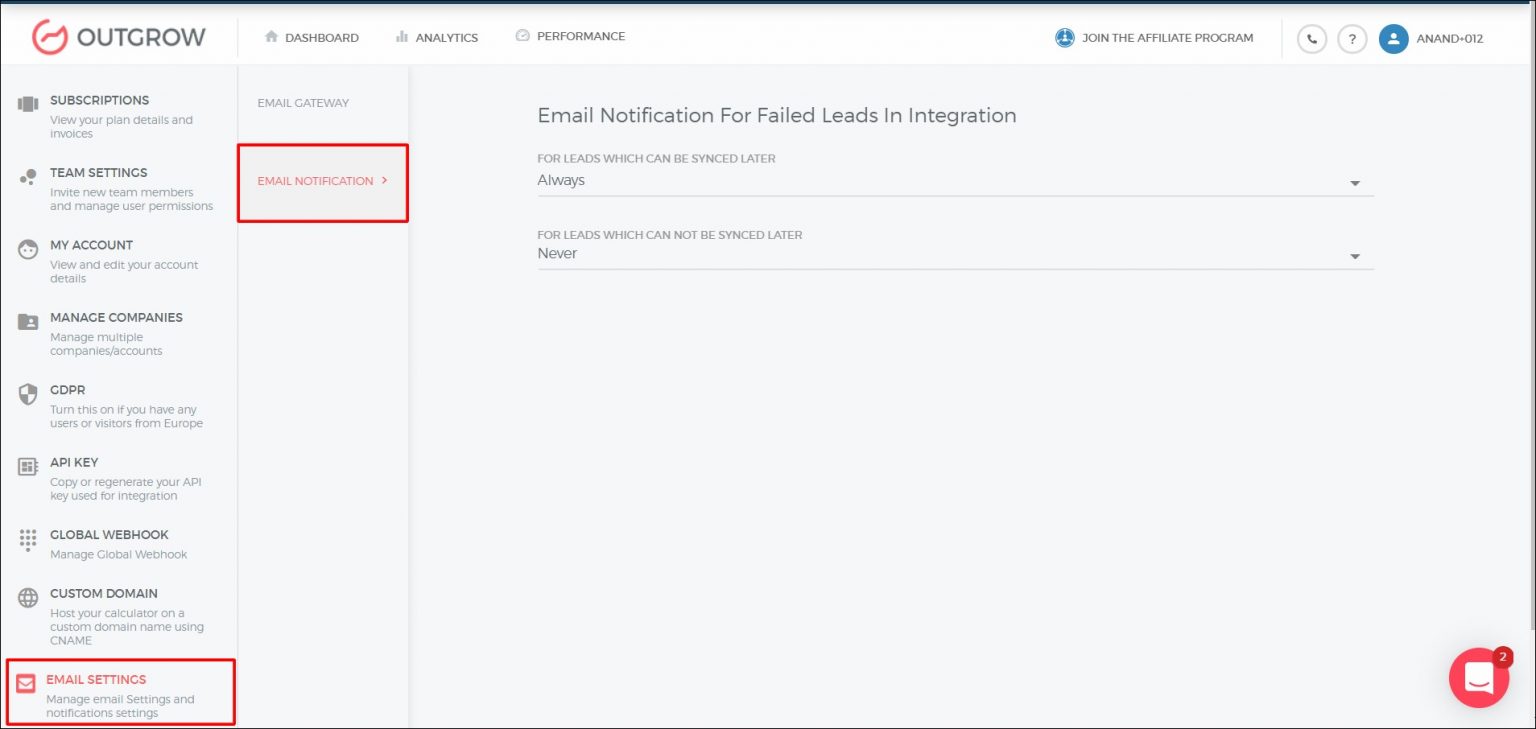Select the Email Notification section
1536x729 pixels.
(x=315, y=181)
